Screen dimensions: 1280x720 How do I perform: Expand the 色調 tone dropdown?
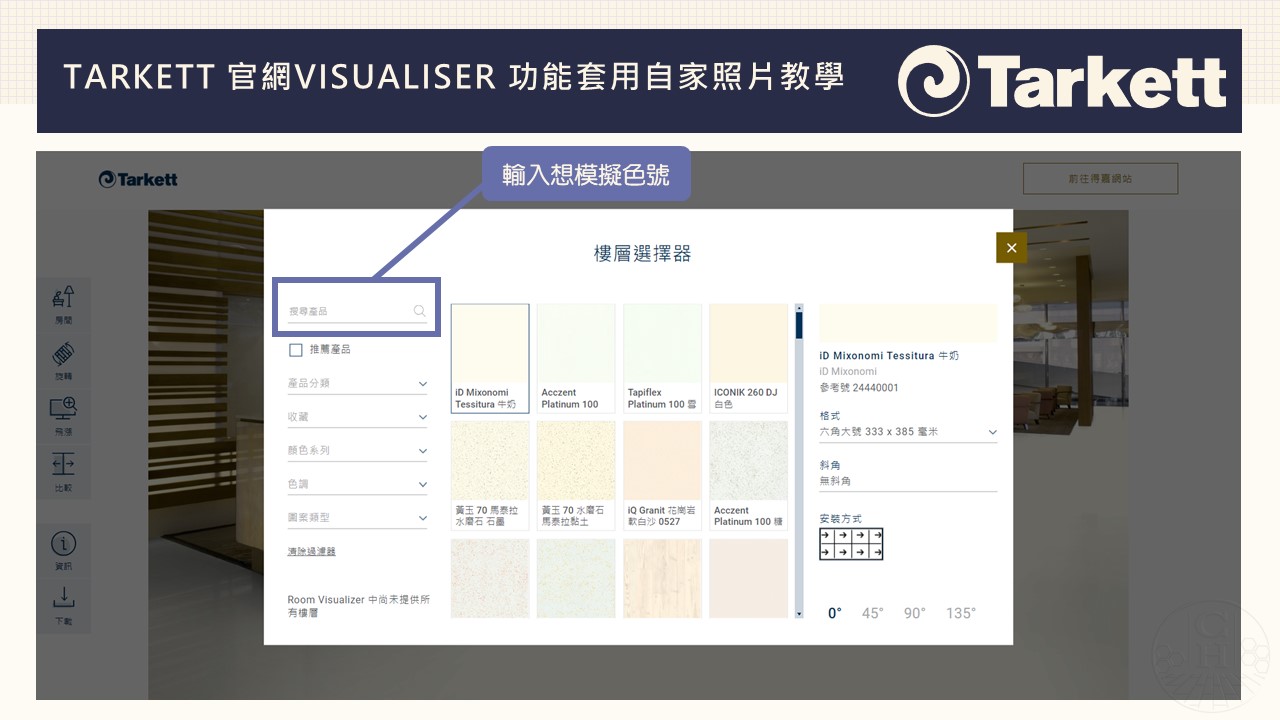pos(358,485)
